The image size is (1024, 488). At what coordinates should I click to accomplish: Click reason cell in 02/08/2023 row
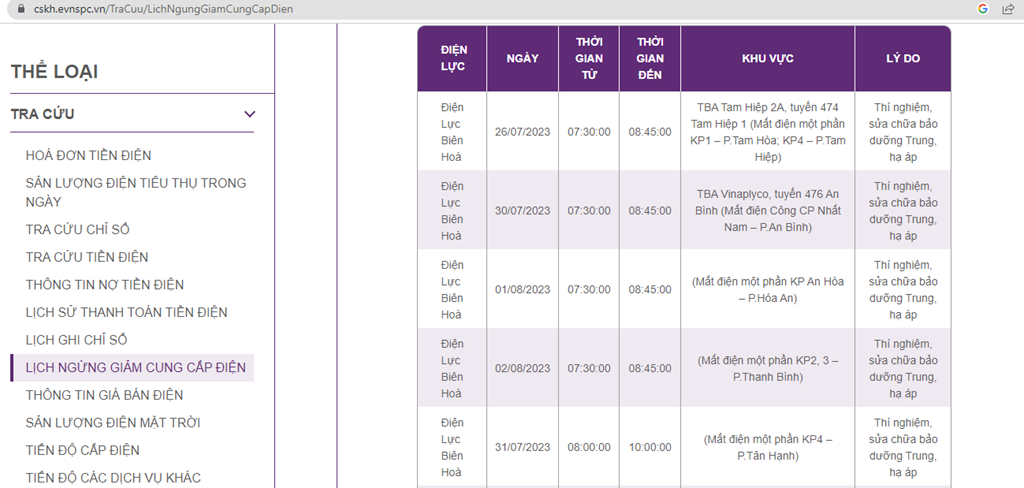coord(903,368)
